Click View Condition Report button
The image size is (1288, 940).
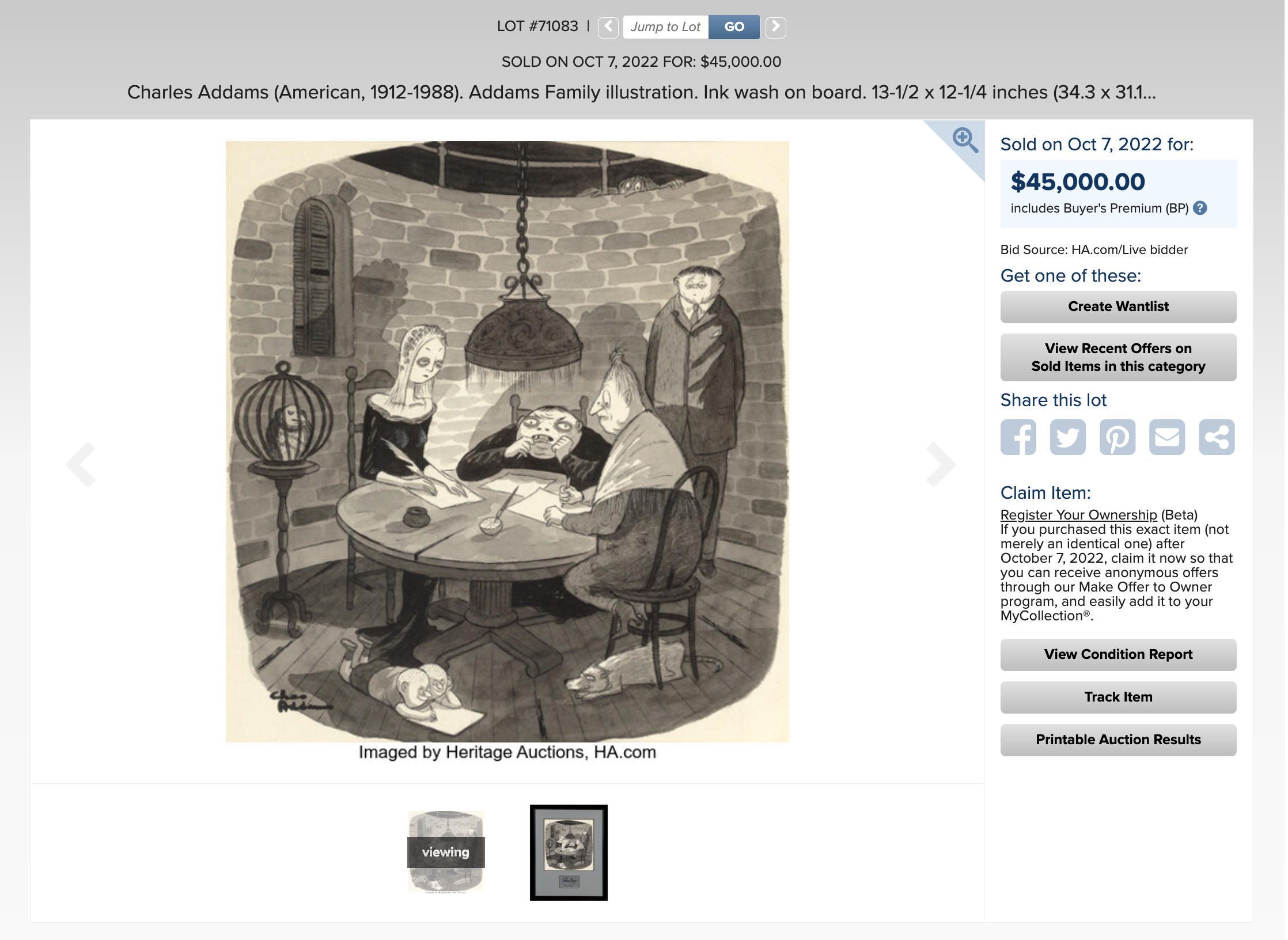coord(1117,654)
